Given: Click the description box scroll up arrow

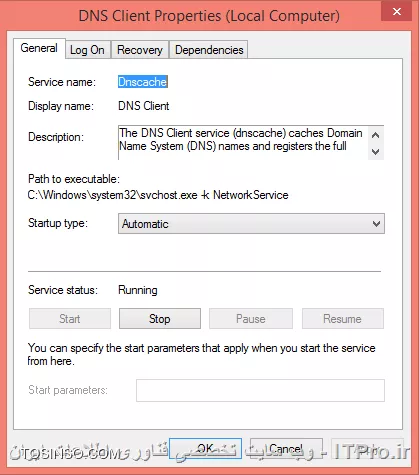Looking at the screenshot, I should [x=376, y=135].
